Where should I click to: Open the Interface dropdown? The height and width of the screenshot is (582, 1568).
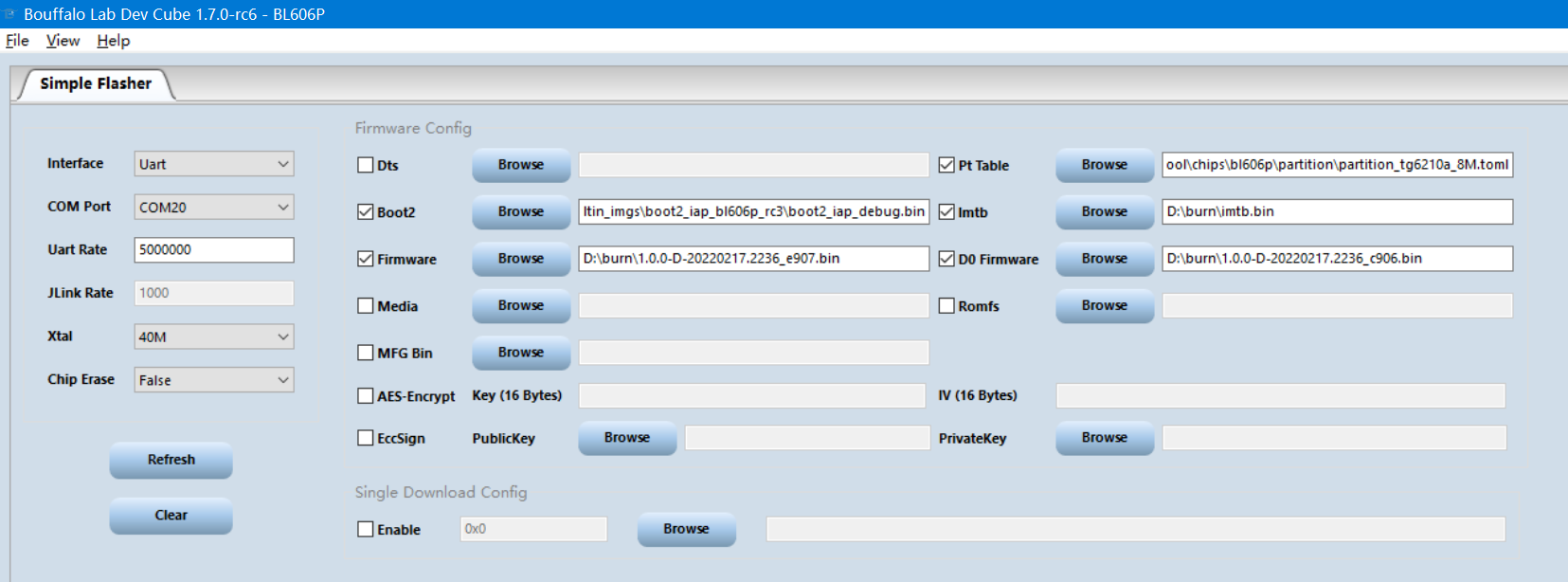coord(214,164)
